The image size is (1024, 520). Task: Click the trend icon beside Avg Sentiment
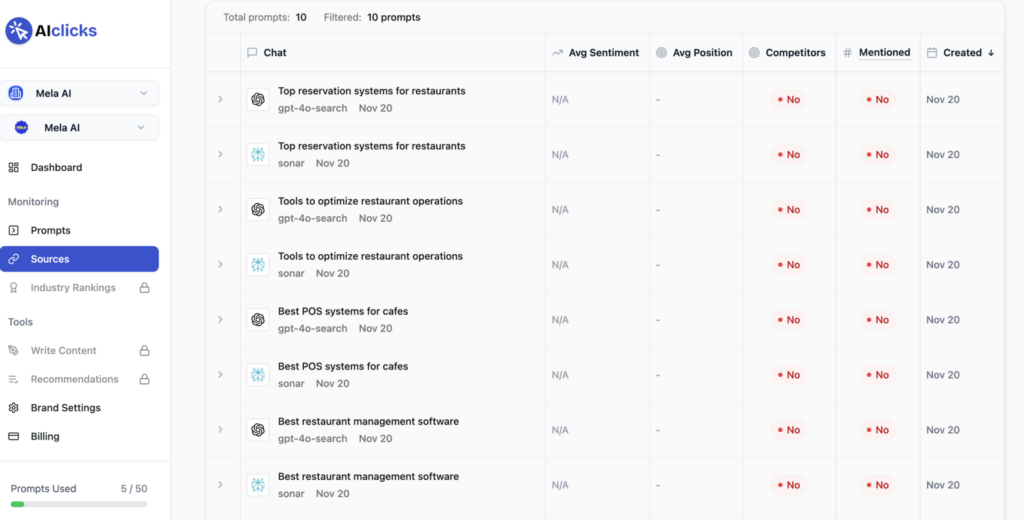(x=557, y=52)
